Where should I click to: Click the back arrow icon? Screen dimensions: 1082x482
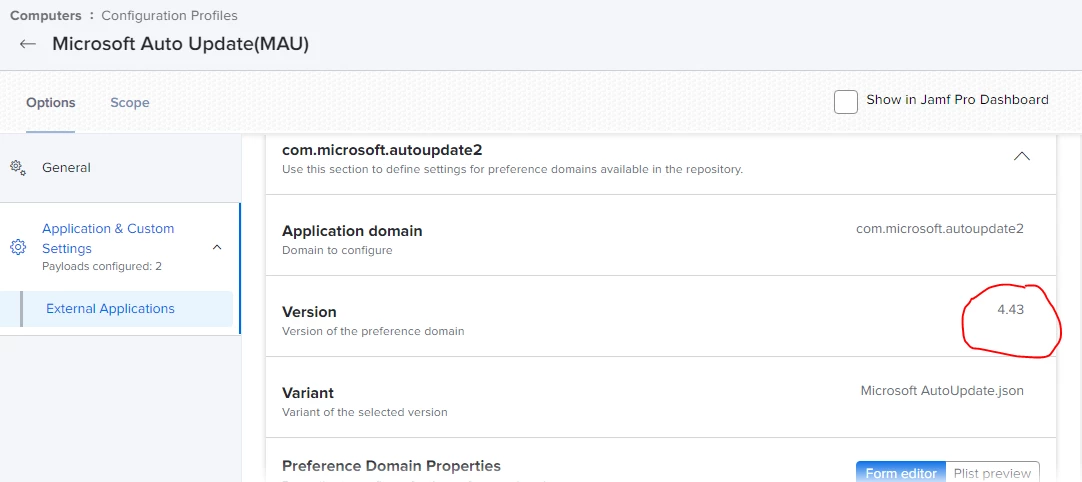(x=28, y=44)
